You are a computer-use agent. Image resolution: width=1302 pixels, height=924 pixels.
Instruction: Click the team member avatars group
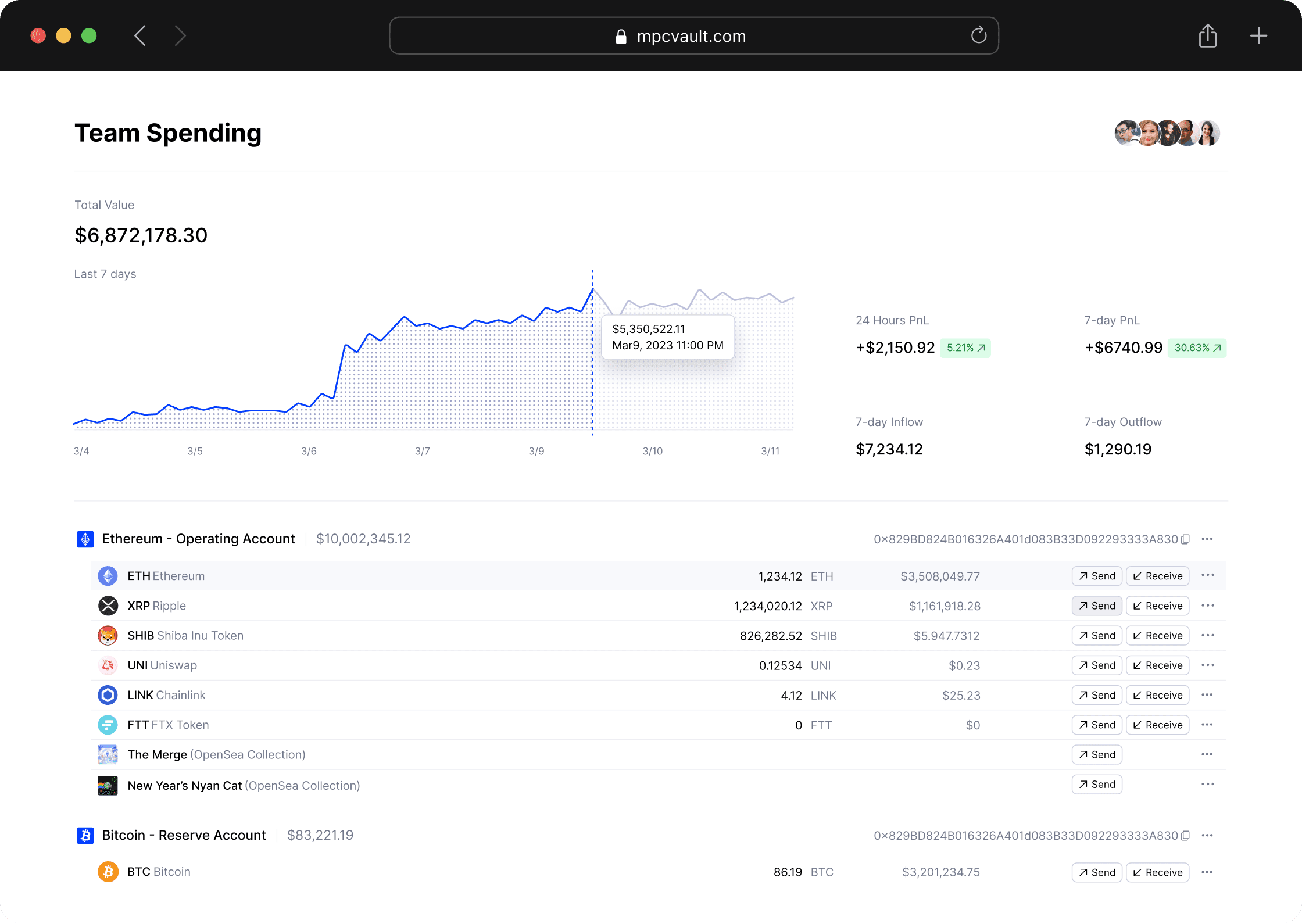pyautogui.click(x=1167, y=133)
